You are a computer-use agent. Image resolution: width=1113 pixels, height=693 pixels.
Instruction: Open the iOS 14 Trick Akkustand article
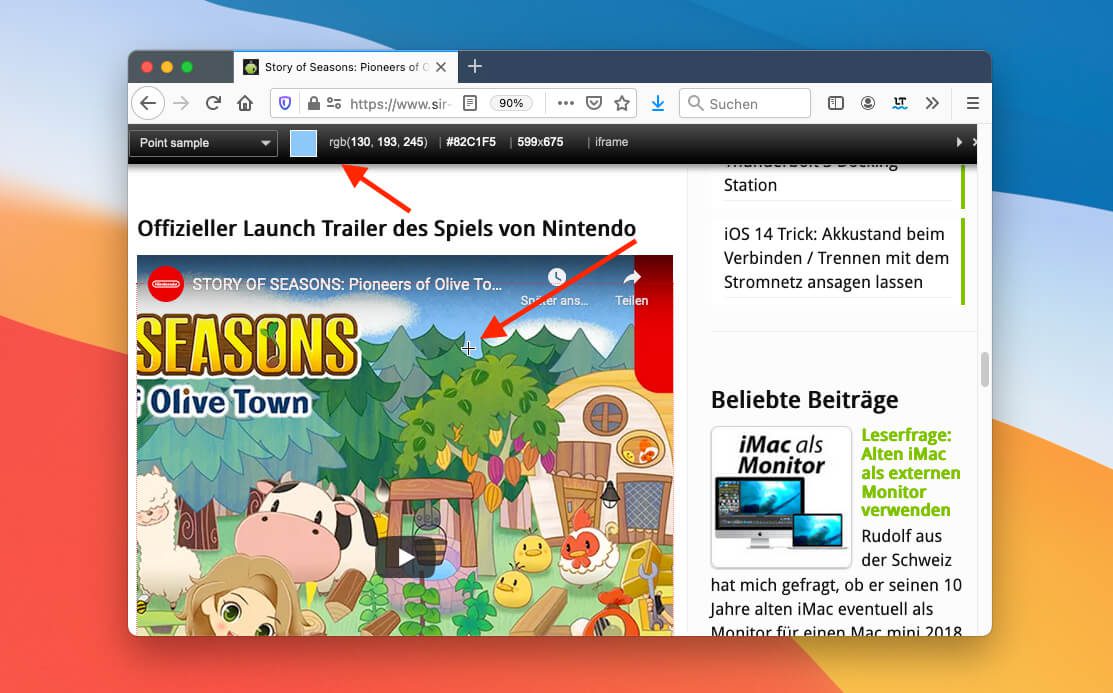point(836,258)
